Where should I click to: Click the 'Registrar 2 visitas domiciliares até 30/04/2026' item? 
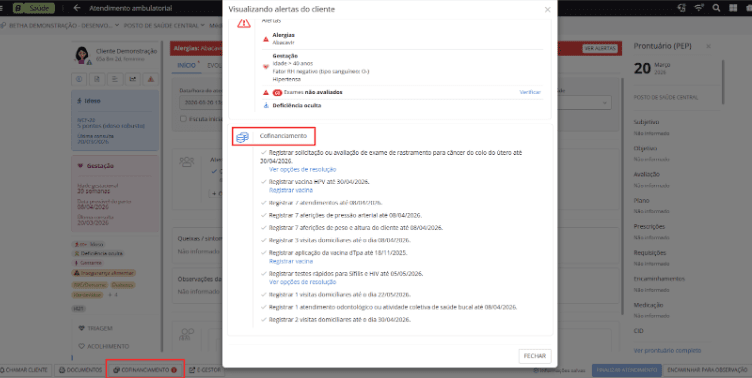[340, 319]
